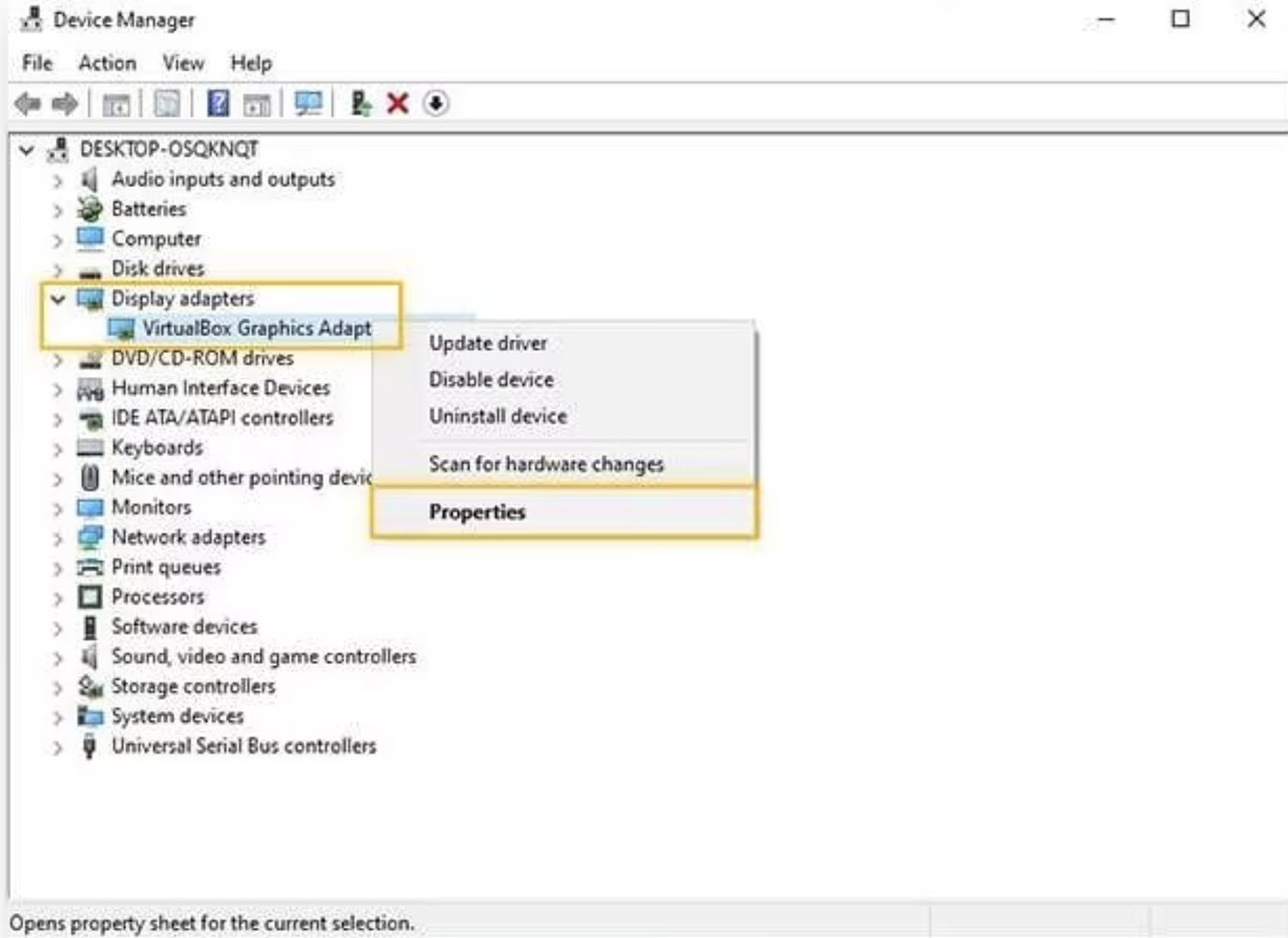Collapse the Display adapters category

58,299
